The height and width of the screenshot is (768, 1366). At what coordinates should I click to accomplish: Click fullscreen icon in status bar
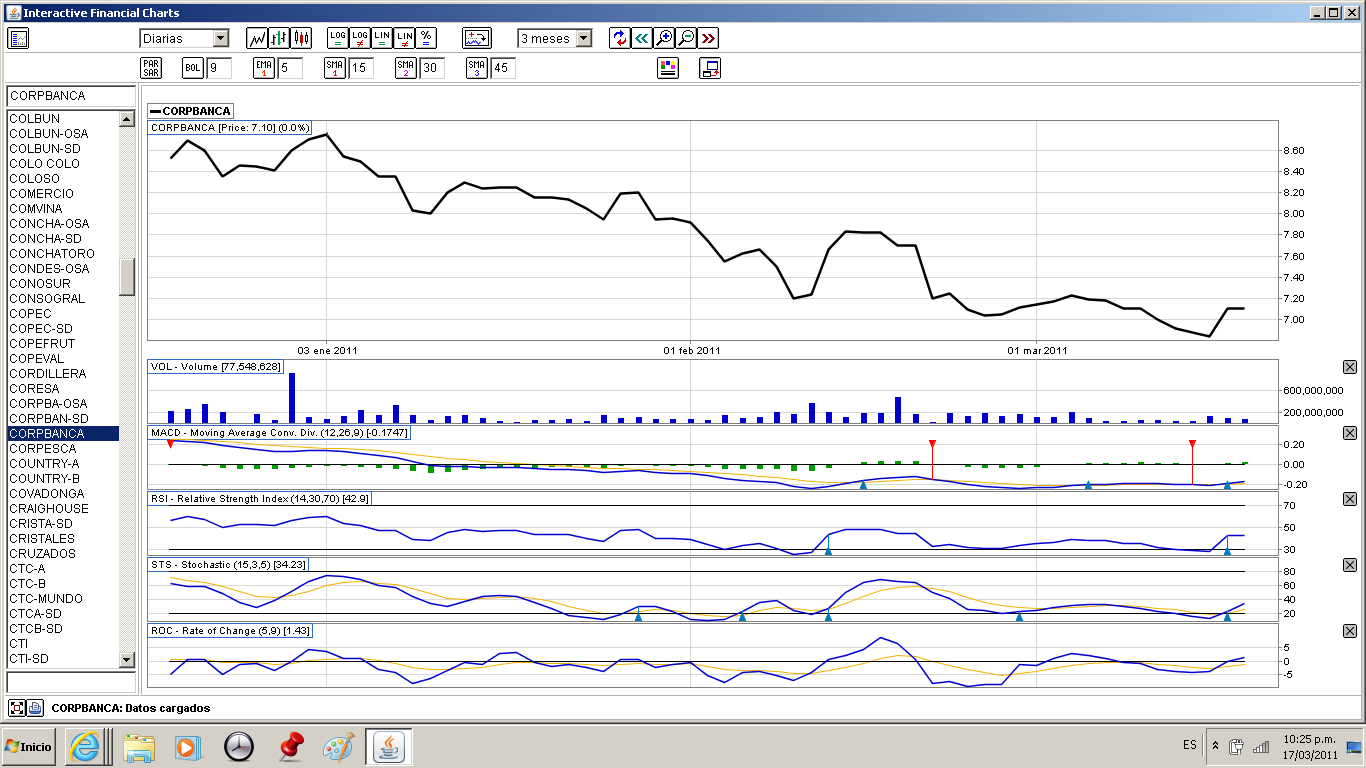[x=16, y=707]
